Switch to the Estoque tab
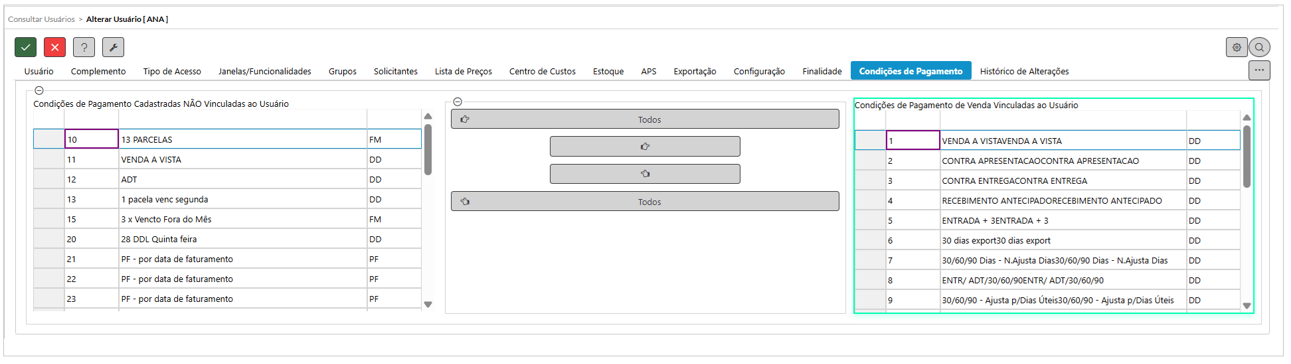Screen dimensions: 1291x364 (608, 71)
